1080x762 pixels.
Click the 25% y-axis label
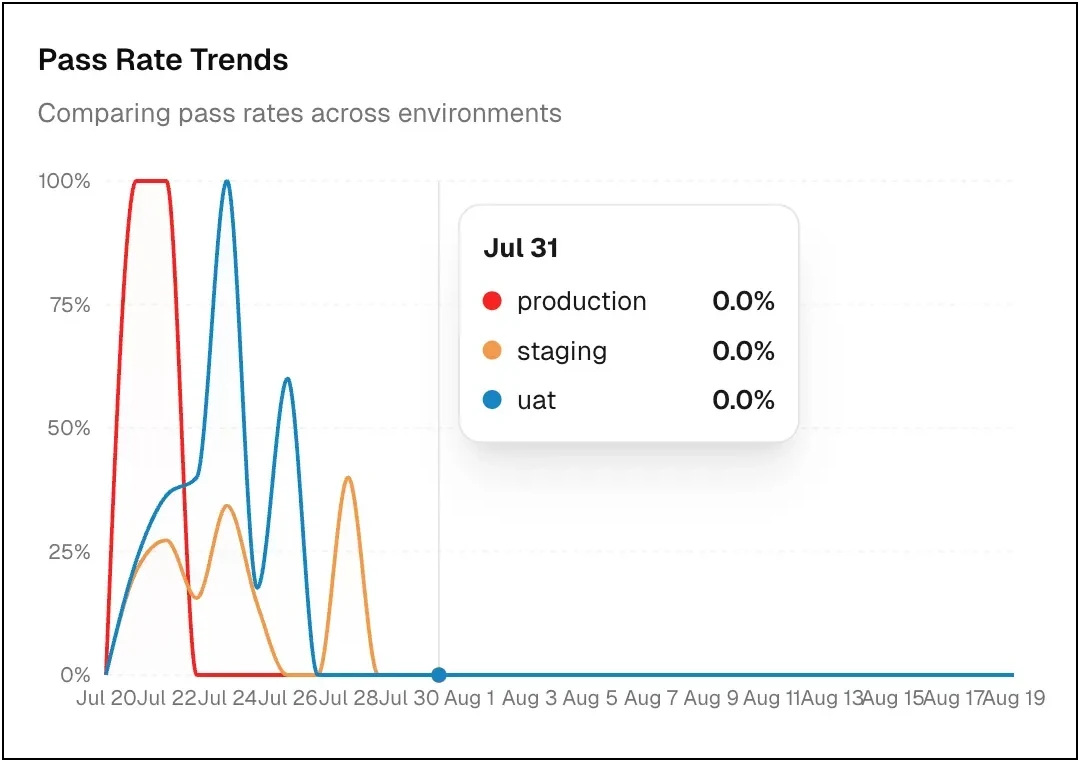click(69, 552)
